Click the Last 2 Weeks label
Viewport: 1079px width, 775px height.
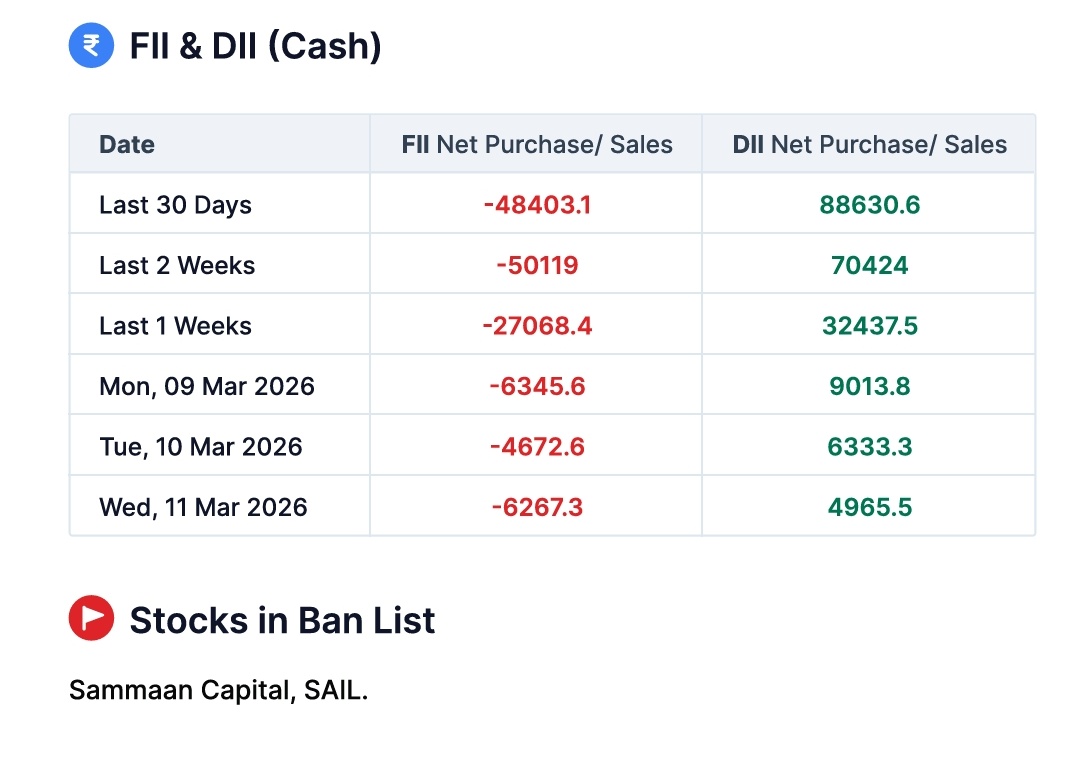coord(177,265)
